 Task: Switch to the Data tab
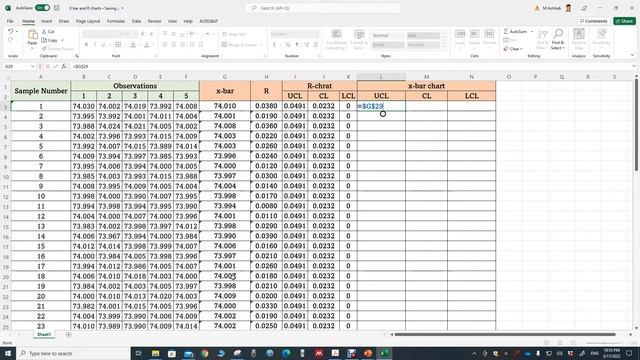[x=136, y=21]
